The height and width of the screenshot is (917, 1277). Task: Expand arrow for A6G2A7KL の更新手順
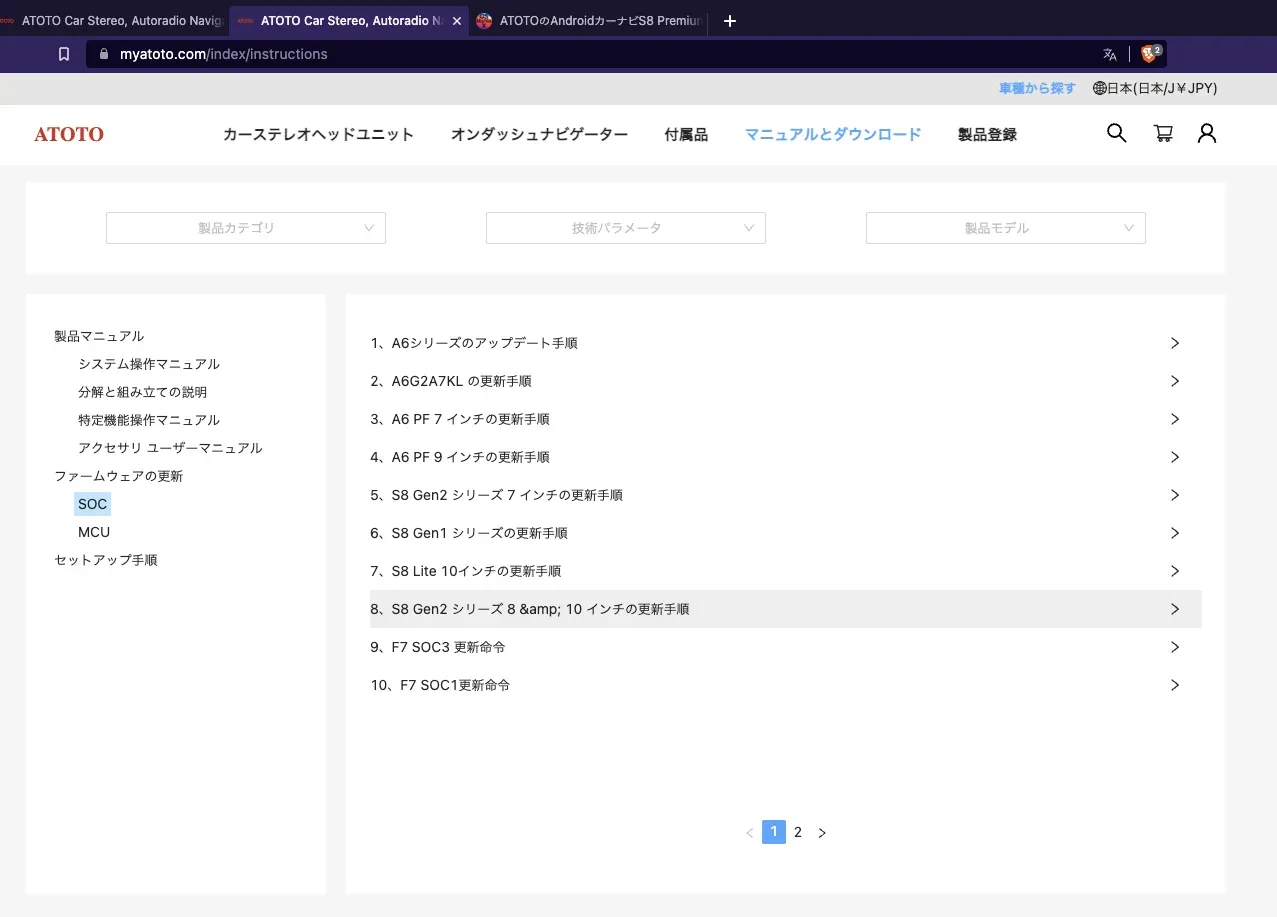point(1175,381)
